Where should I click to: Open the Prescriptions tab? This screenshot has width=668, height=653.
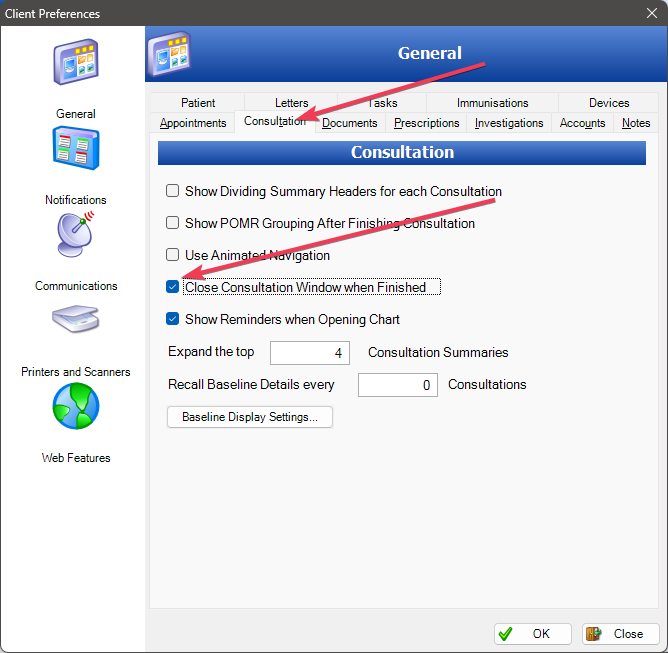pyautogui.click(x=426, y=123)
